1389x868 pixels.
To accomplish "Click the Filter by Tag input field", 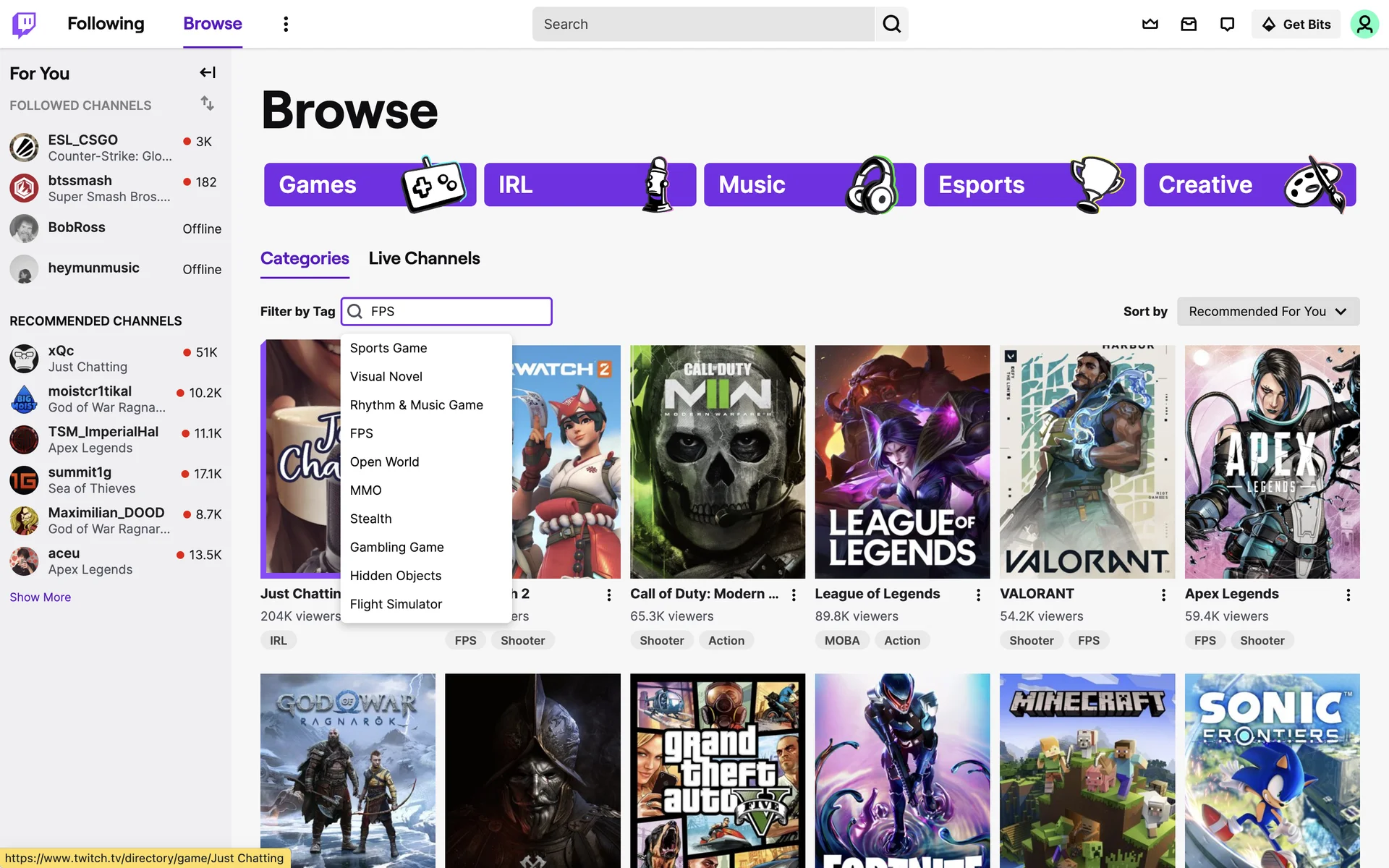I will (x=456, y=311).
